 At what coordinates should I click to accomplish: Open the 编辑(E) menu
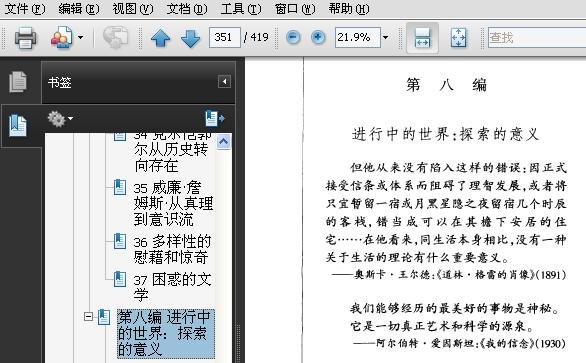(x=79, y=8)
